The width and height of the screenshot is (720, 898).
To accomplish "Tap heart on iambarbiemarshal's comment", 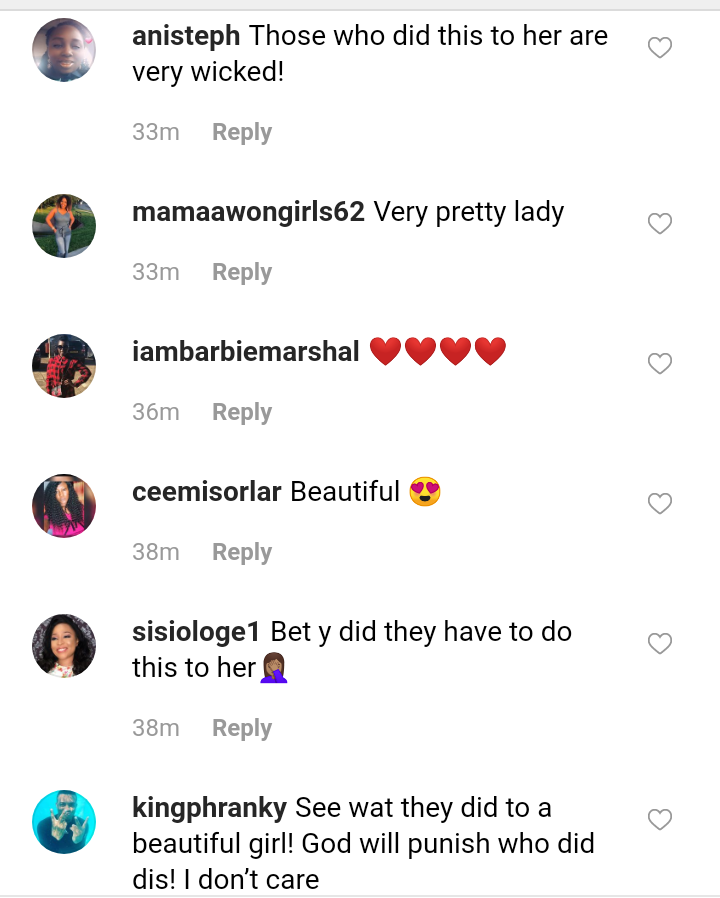I will (660, 364).
